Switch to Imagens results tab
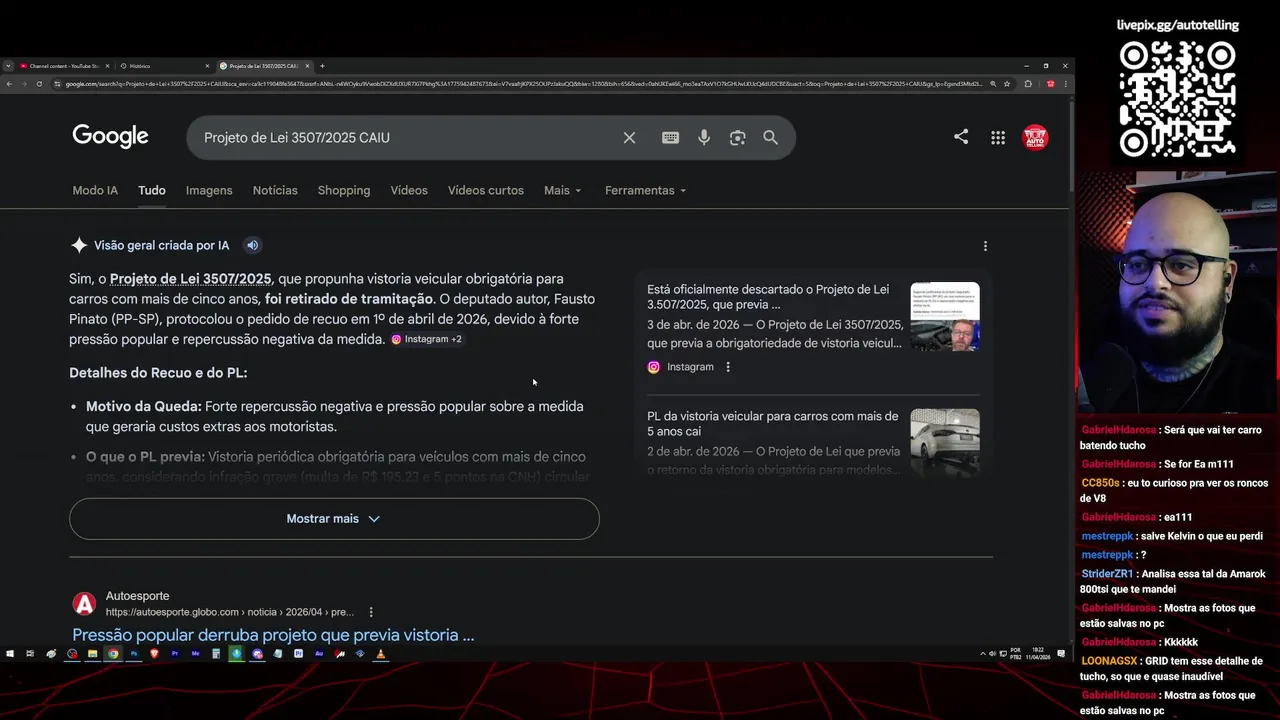This screenshot has height=720, width=1280. point(209,190)
